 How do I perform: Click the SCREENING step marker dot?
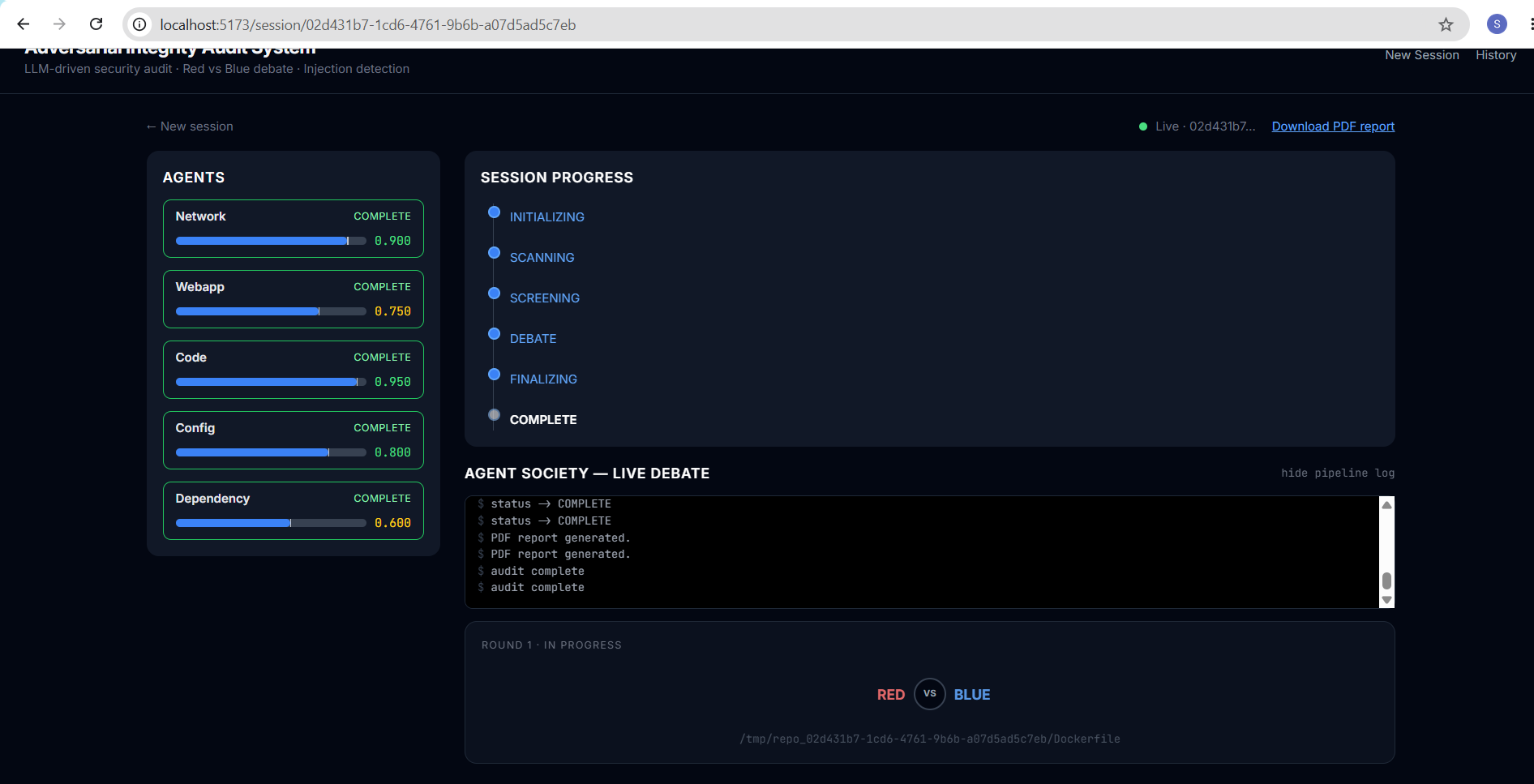tap(494, 293)
